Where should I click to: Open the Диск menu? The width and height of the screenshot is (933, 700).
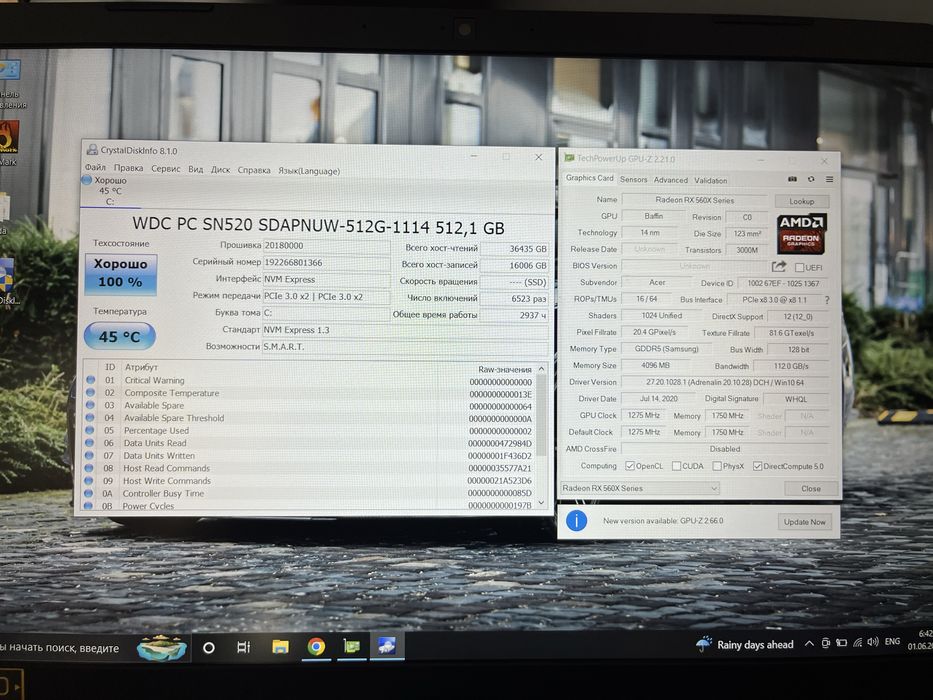(x=220, y=170)
